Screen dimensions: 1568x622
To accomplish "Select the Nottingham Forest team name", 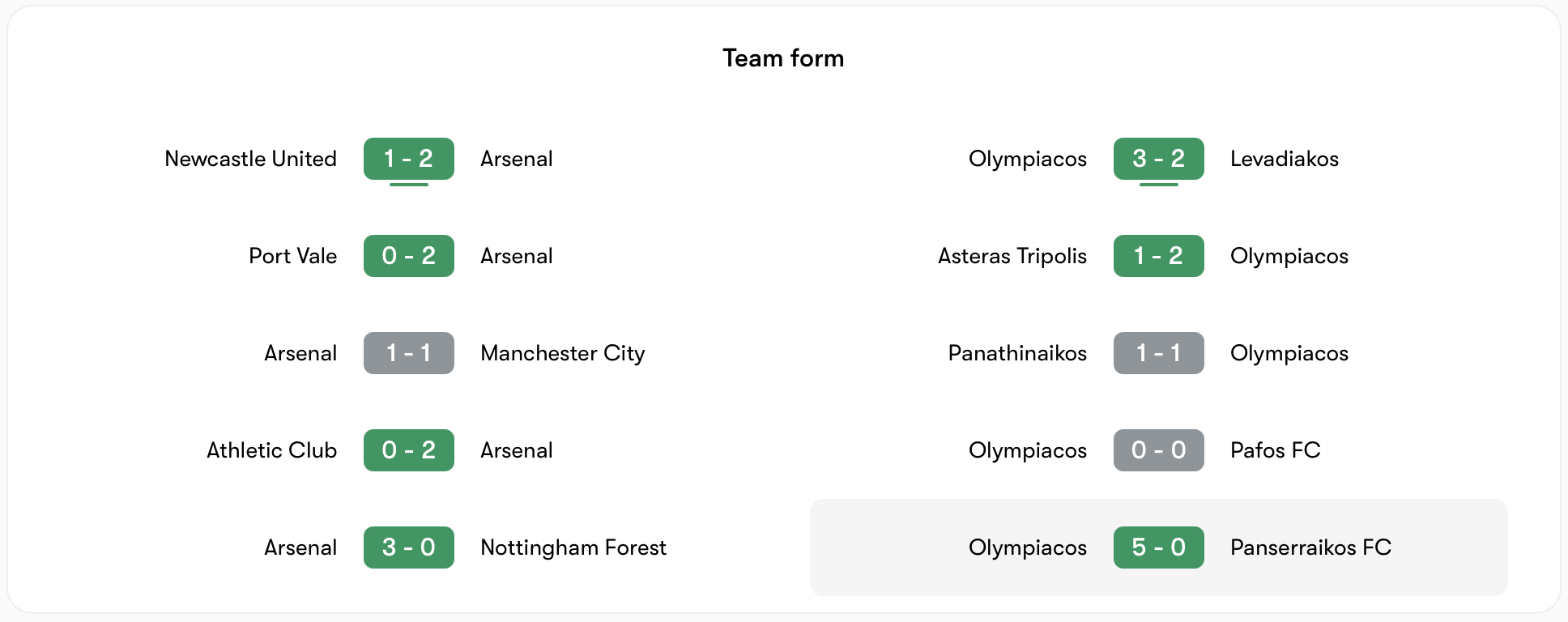I will 573,547.
